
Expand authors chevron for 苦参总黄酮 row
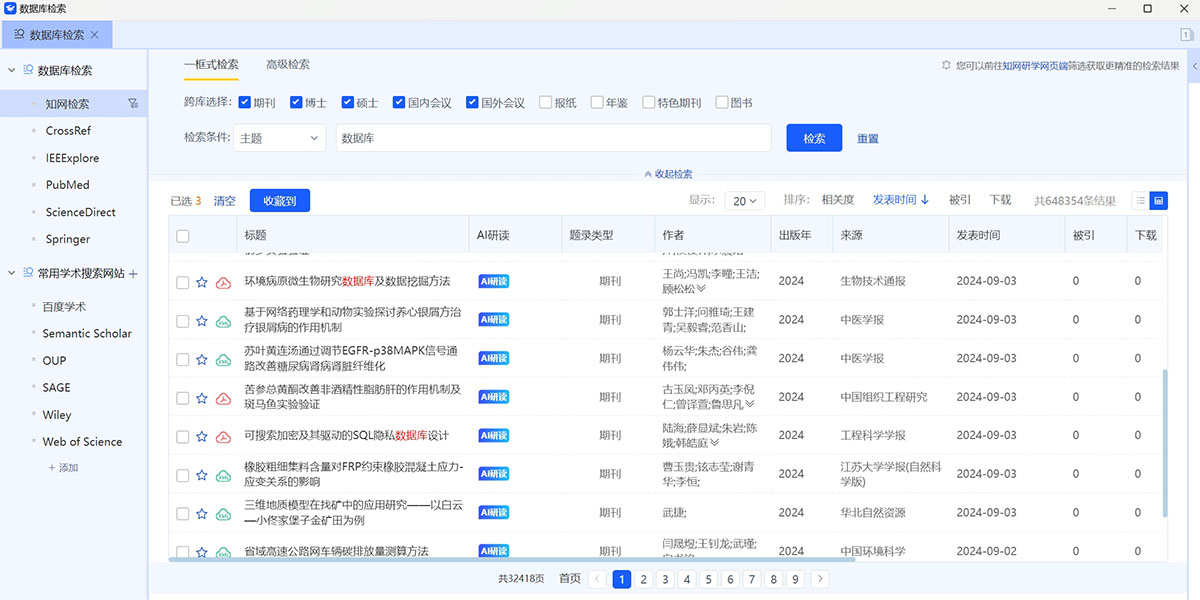750,405
